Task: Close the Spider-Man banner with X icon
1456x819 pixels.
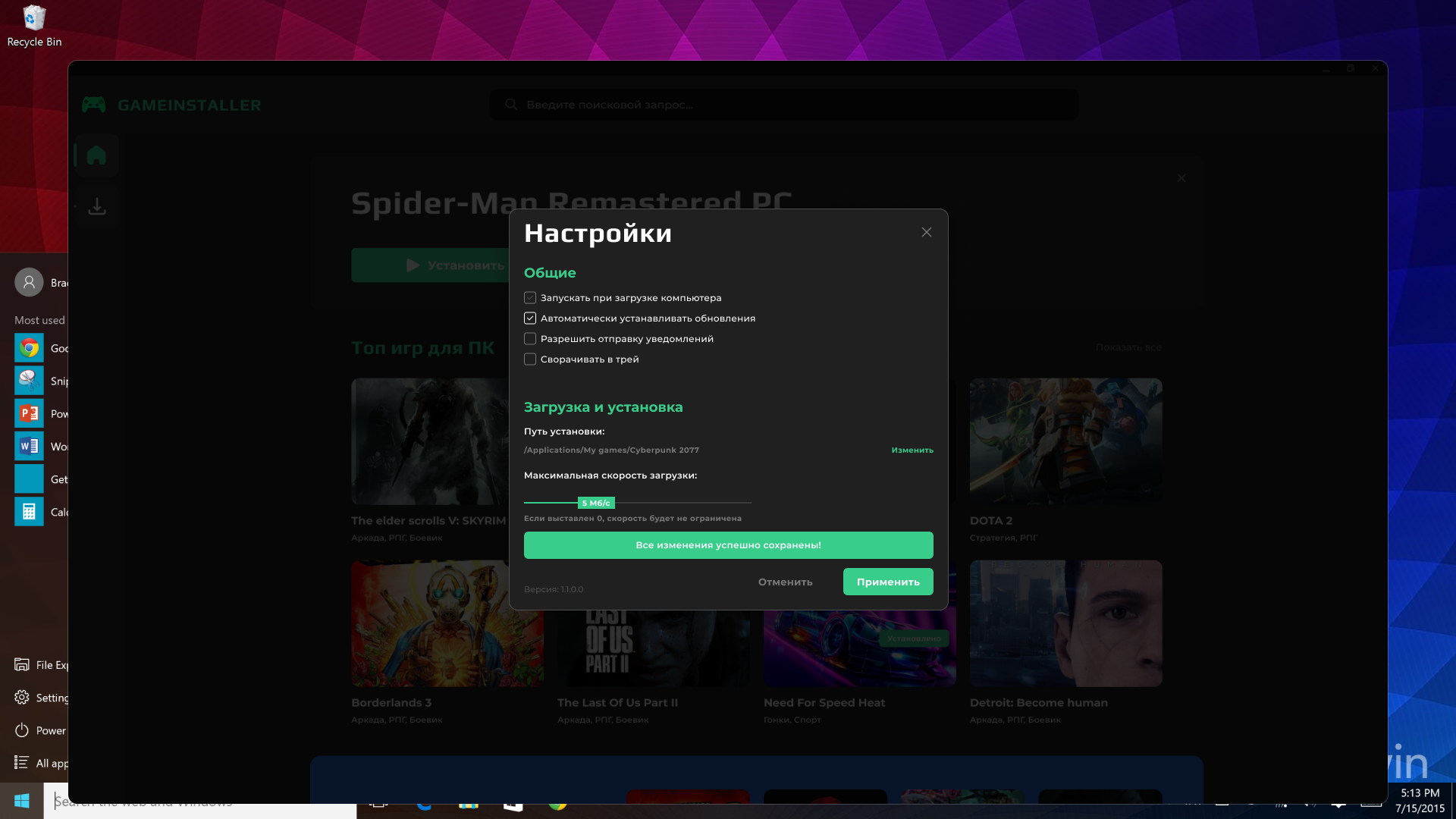Action: pos(1181,178)
